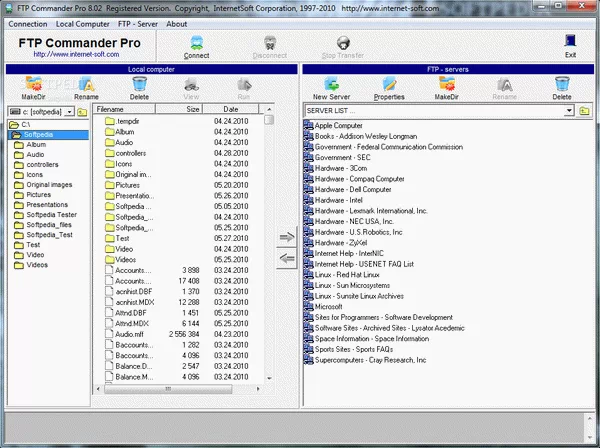Click the Disconnect toolbar icon
The width and height of the screenshot is (600, 448).
click(x=270, y=43)
